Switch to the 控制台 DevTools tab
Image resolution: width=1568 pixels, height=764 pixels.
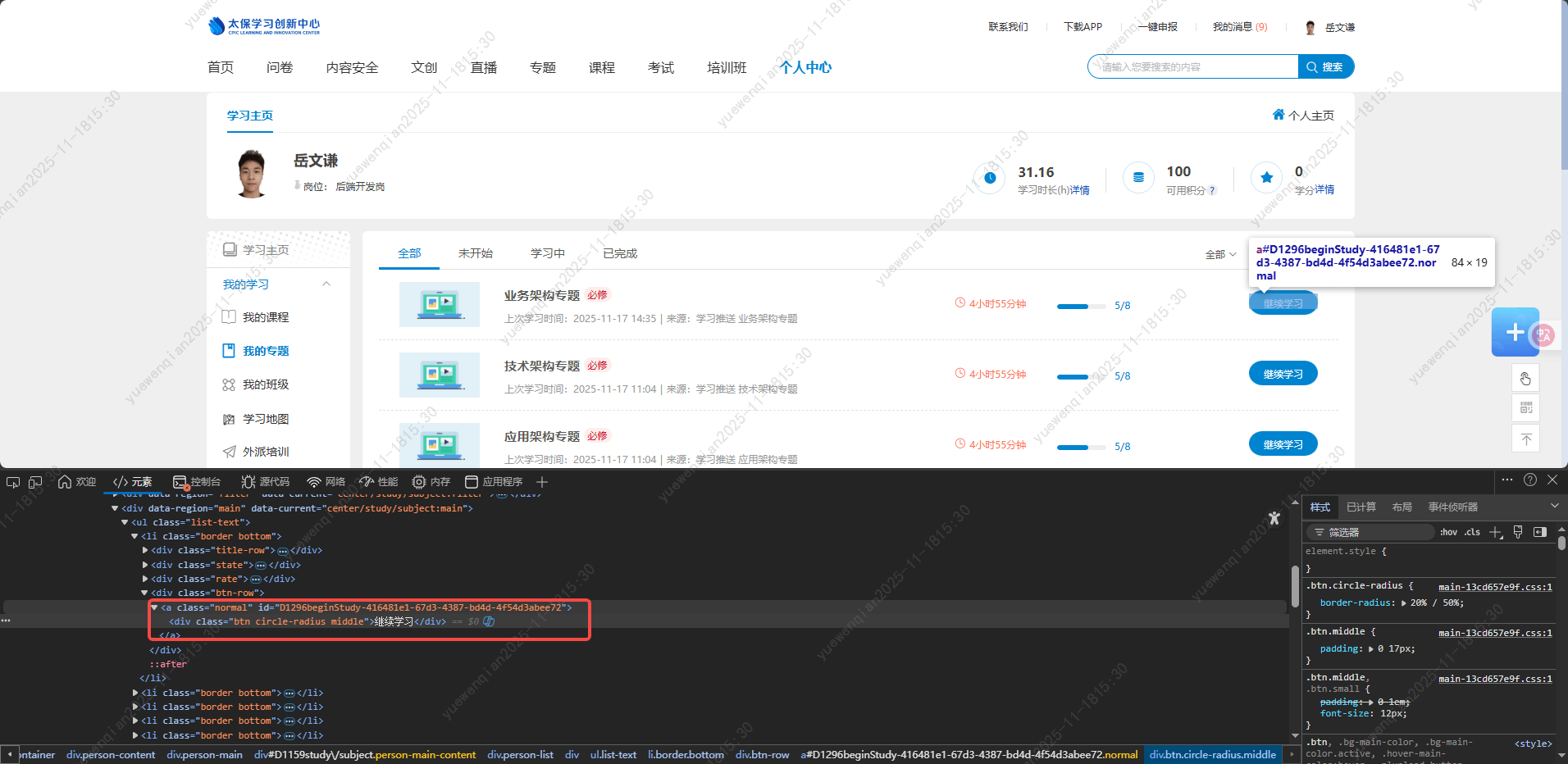pos(197,482)
